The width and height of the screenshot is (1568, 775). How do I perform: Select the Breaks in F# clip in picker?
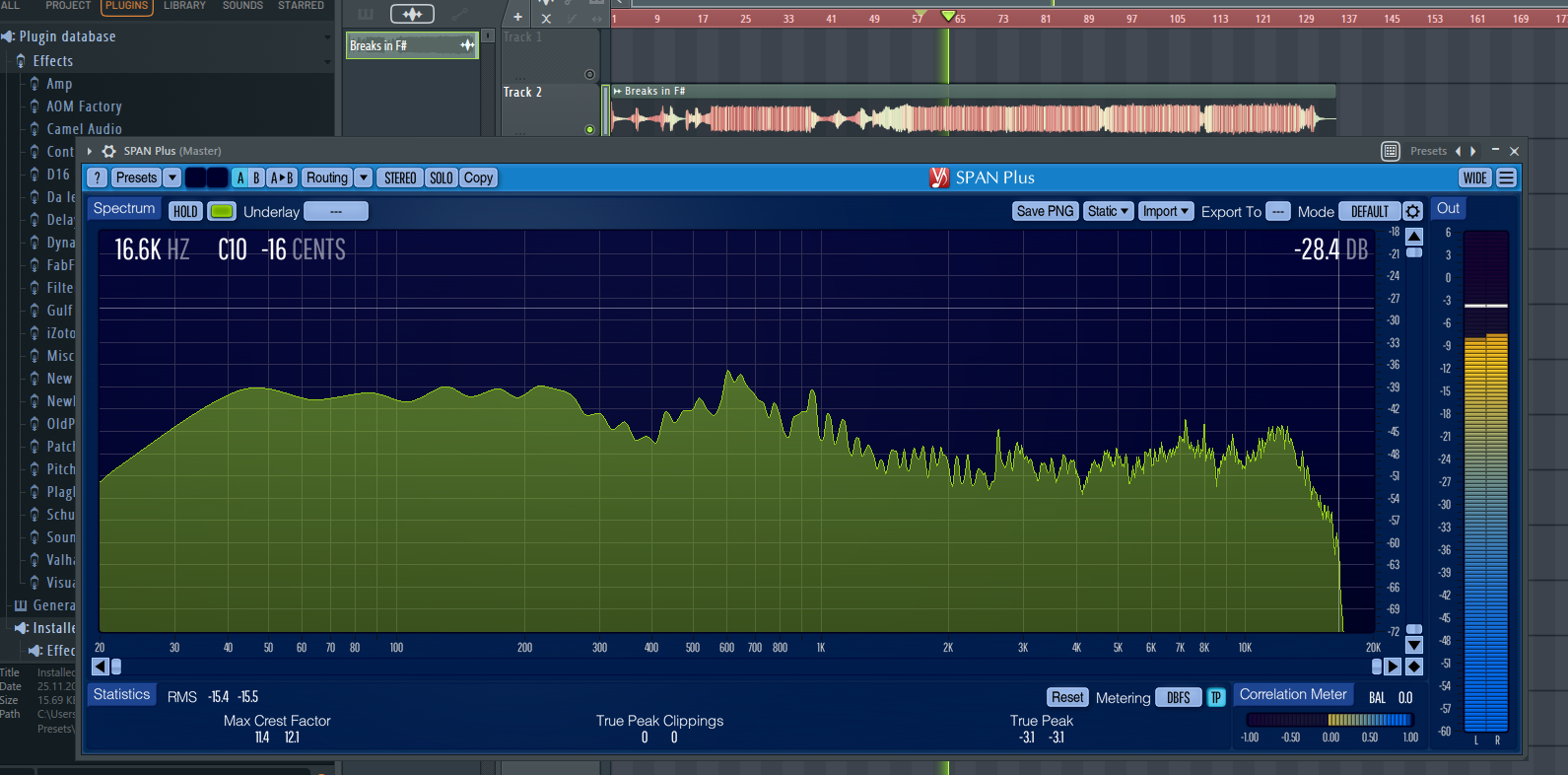click(x=413, y=45)
